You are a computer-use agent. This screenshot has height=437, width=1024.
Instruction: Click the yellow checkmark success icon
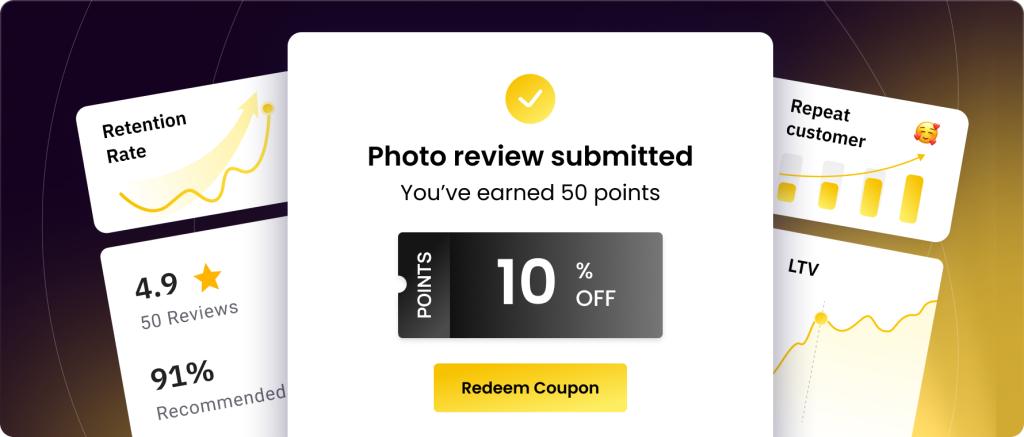coord(530,97)
